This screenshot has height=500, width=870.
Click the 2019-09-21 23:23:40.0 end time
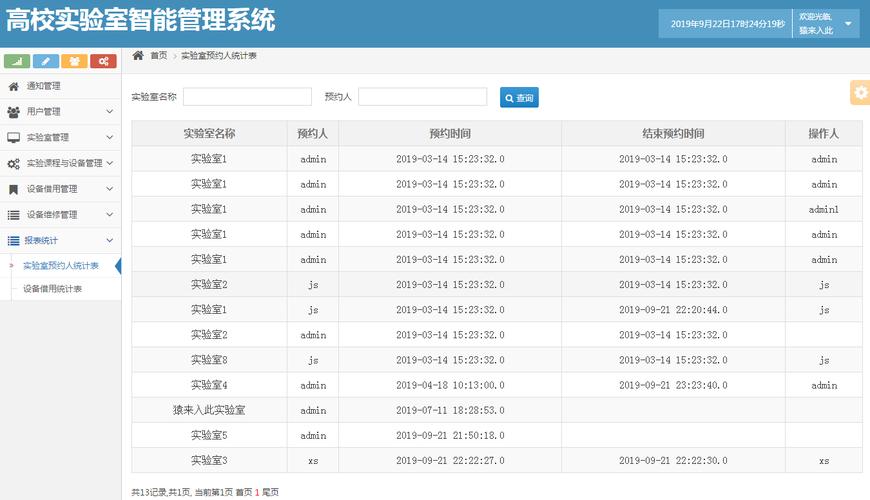tap(673, 385)
